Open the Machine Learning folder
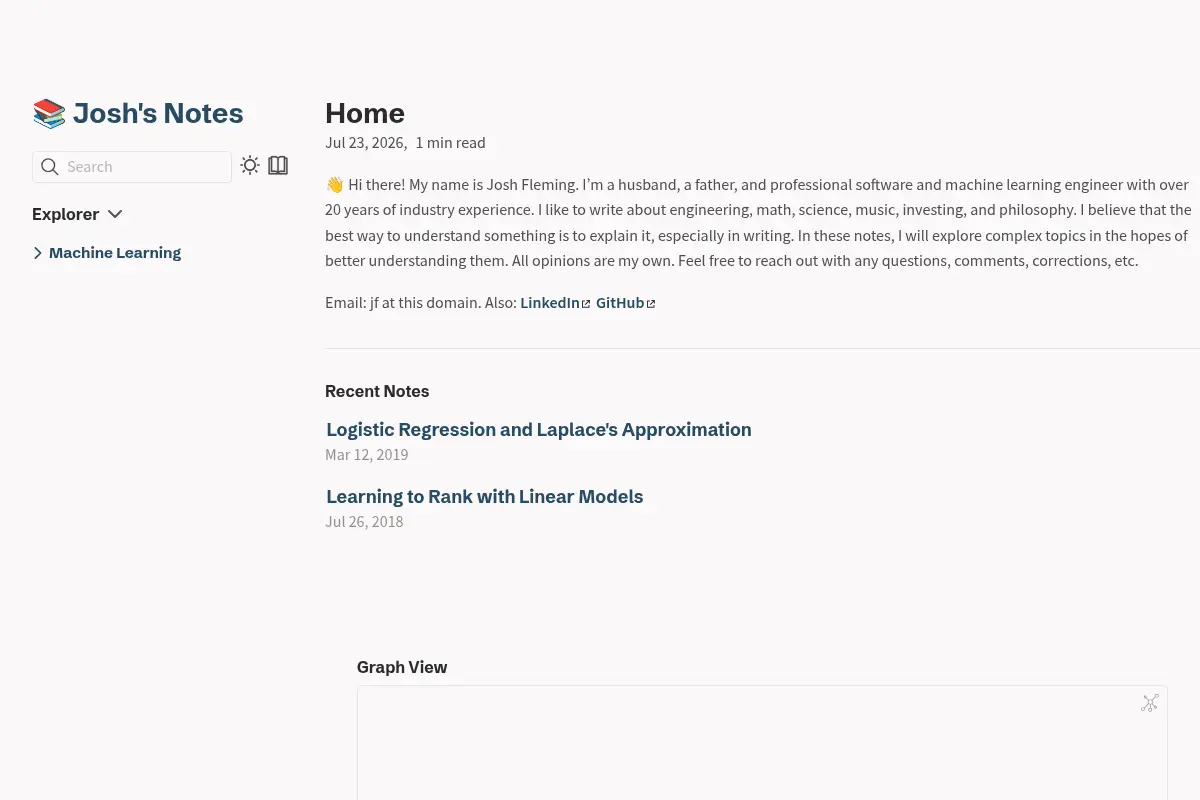This screenshot has width=1200, height=800. 115,253
